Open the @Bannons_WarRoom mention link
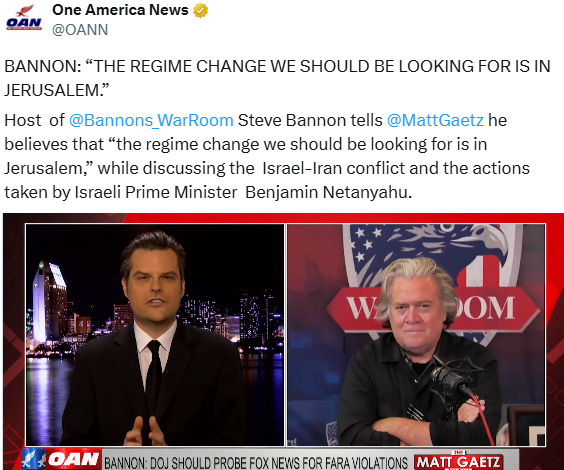This screenshot has width=564, height=470. [151, 120]
